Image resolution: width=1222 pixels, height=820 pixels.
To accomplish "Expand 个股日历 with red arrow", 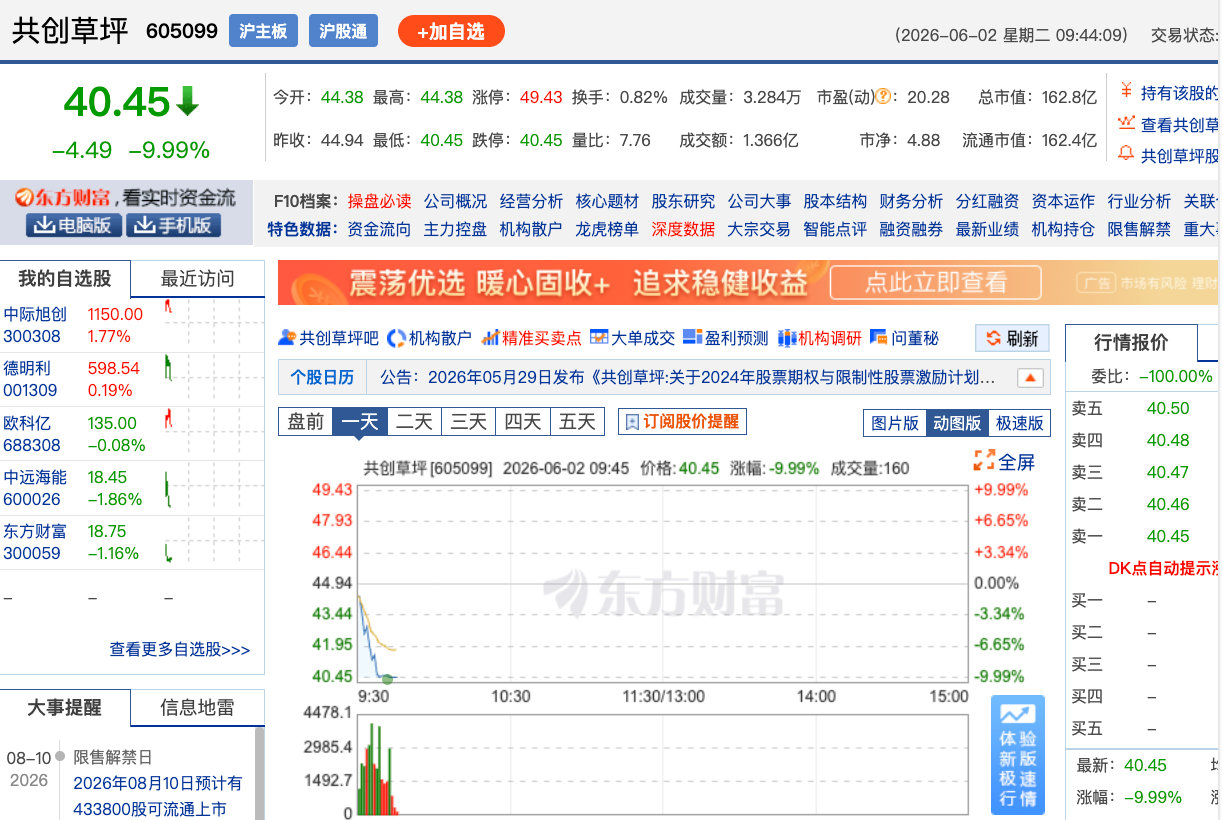I will [1031, 378].
